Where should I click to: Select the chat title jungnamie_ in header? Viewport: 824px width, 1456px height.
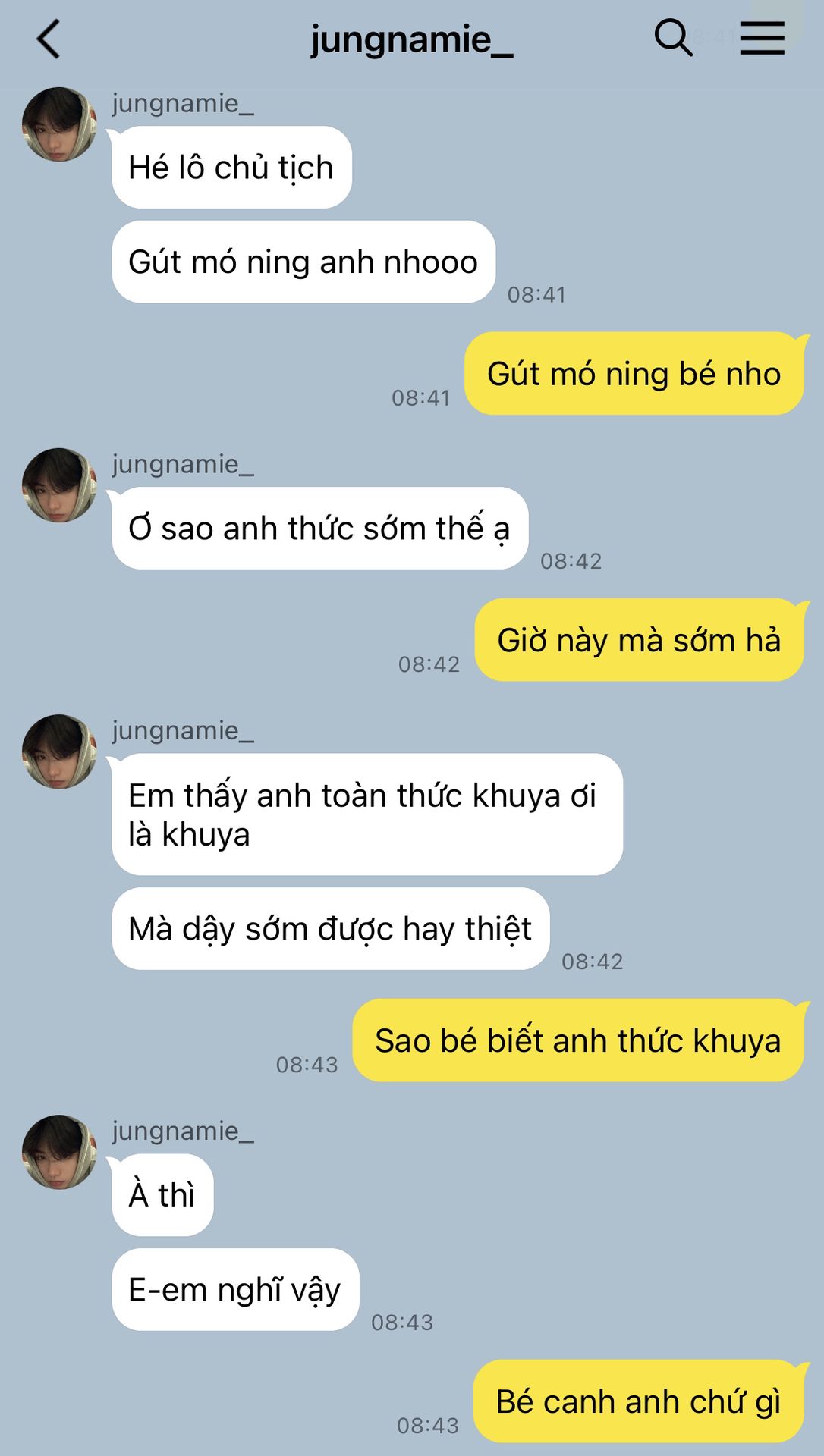tap(412, 39)
